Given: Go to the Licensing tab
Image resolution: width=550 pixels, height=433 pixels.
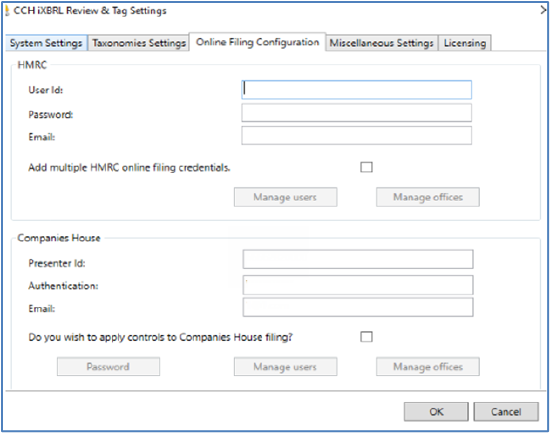Looking at the screenshot, I should [x=465, y=43].
